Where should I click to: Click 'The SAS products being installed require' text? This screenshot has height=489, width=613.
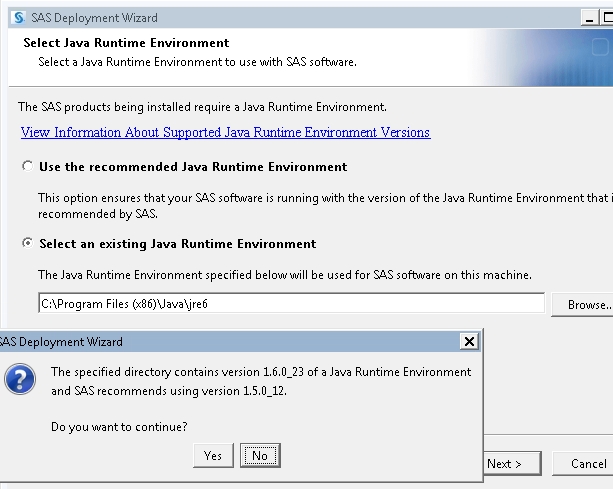pos(202,107)
